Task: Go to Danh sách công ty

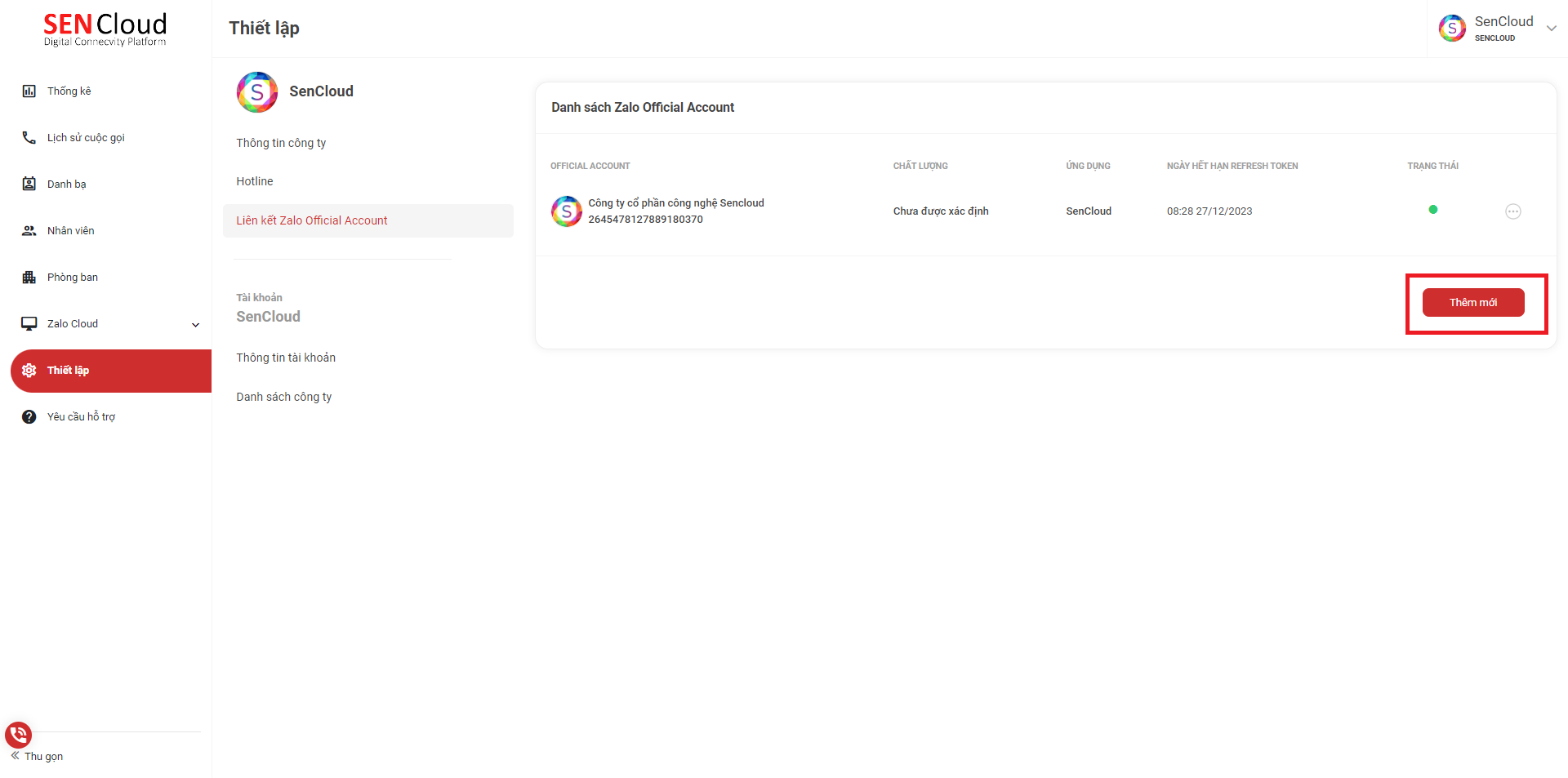Action: [284, 397]
